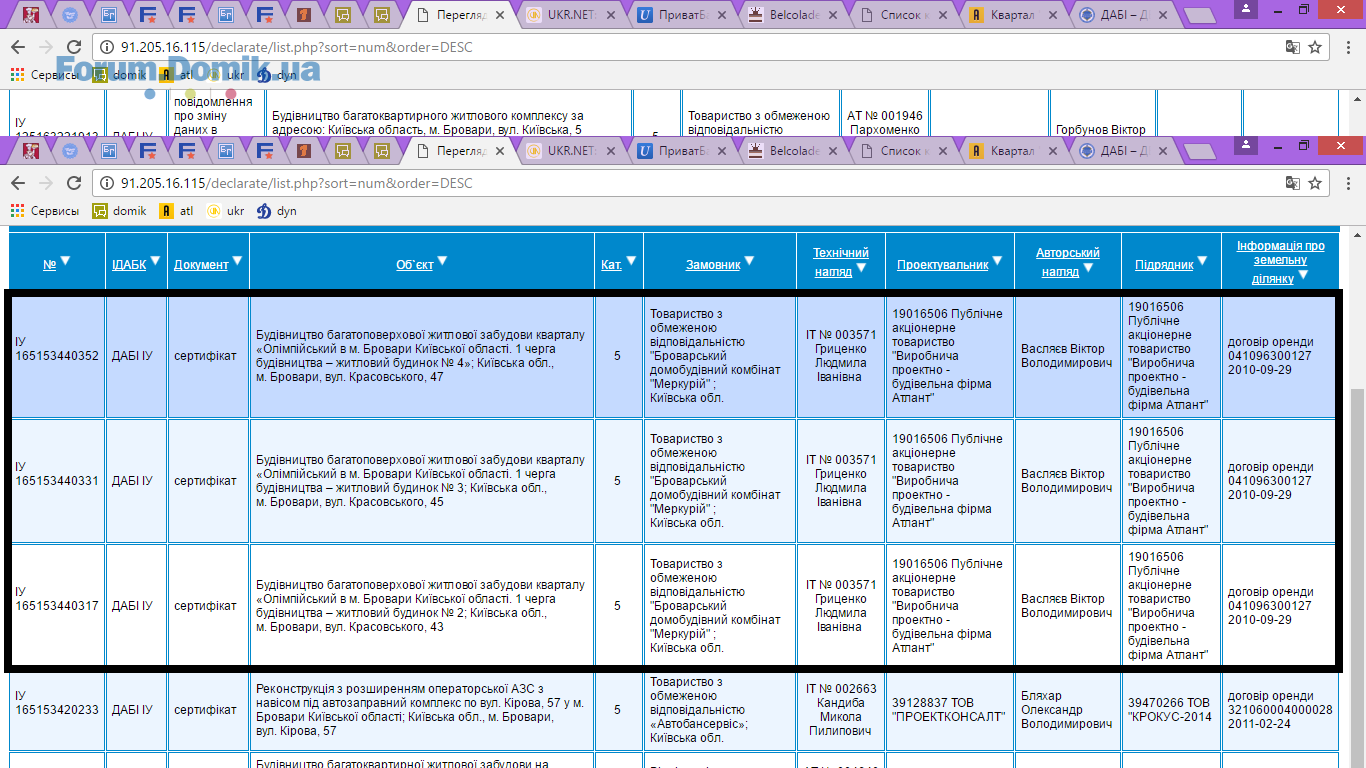
Task: Click the translate icon in the lower window's address bar
Action: [x=1293, y=183]
